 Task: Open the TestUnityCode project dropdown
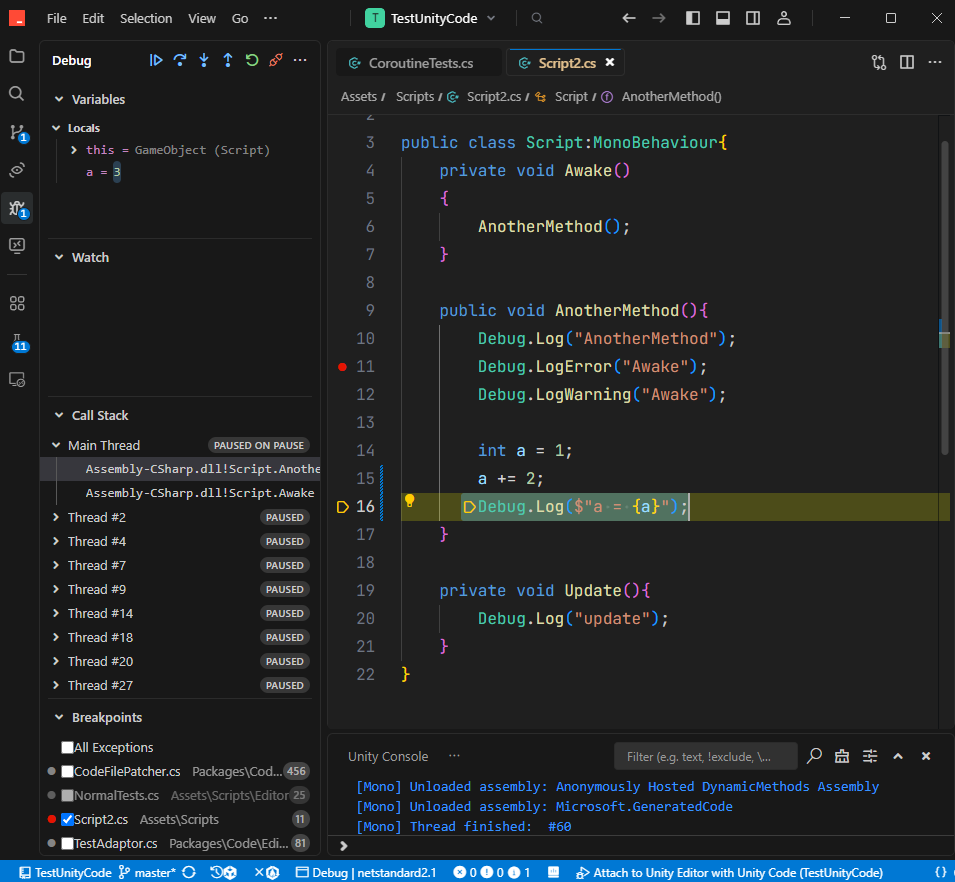tap(431, 18)
